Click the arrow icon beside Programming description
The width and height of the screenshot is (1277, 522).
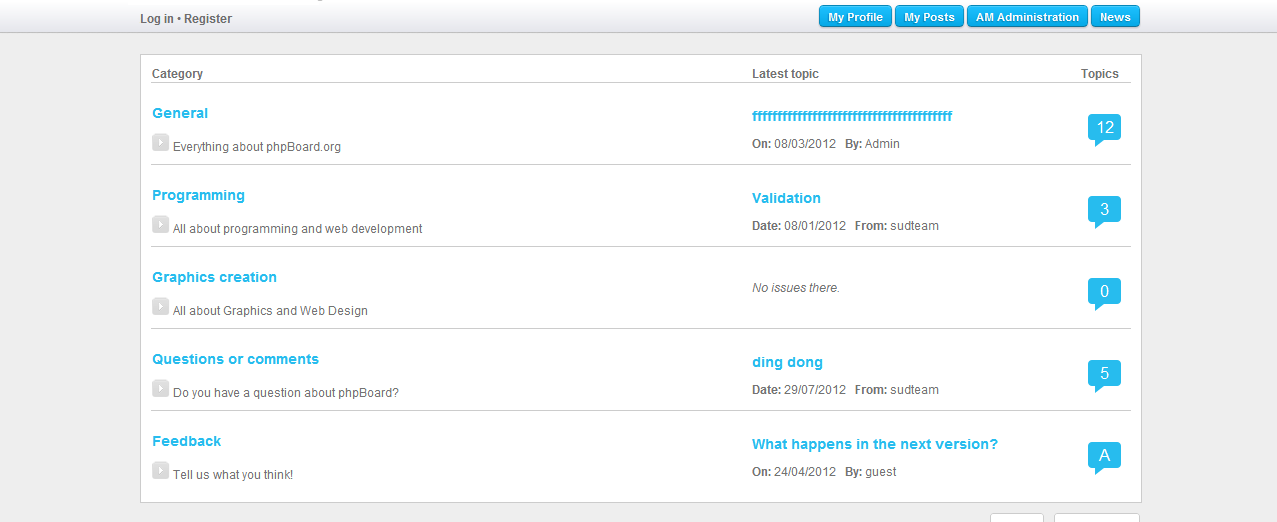click(160, 225)
